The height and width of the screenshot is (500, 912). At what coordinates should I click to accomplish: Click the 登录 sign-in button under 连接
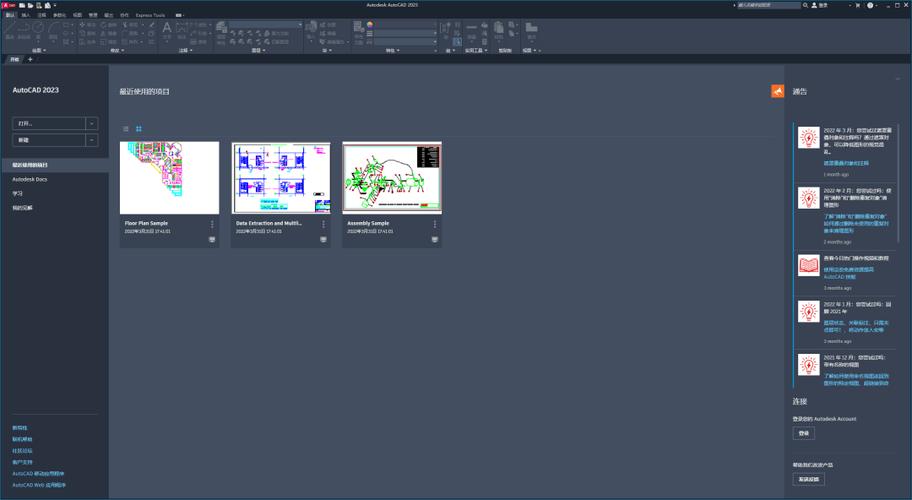(x=803, y=434)
